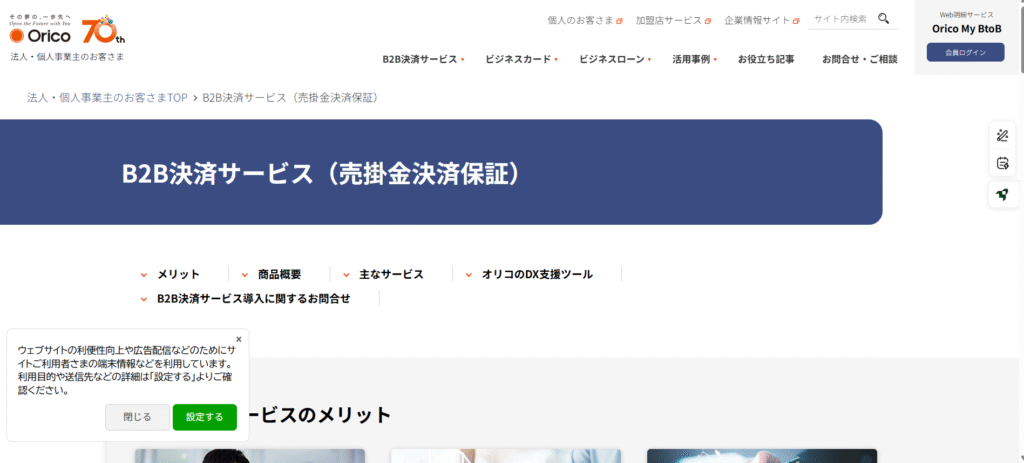
Task: Expand the B2B決済サービス navigation menu
Action: (422, 60)
